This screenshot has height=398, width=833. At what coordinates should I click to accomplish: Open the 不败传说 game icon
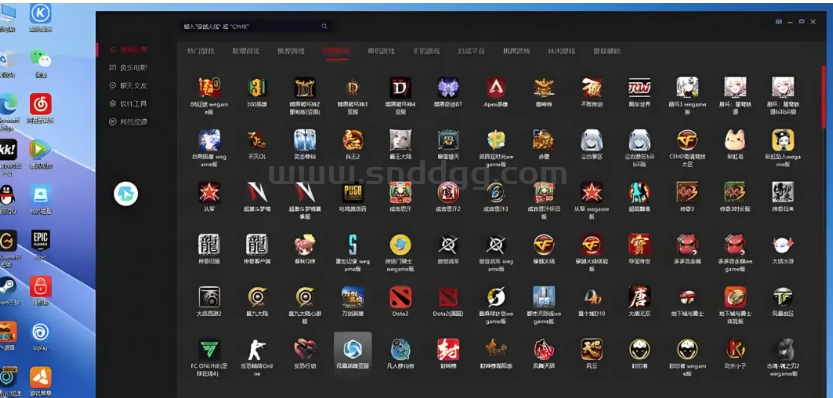(x=592, y=88)
